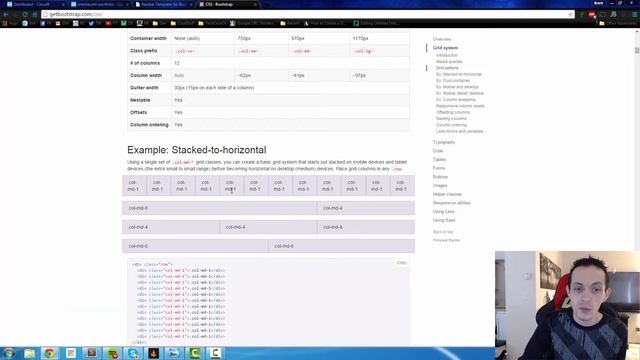Image resolution: width=640 pixels, height=360 pixels.
Task: Open Typography in the sidebar
Action: tap(444, 142)
